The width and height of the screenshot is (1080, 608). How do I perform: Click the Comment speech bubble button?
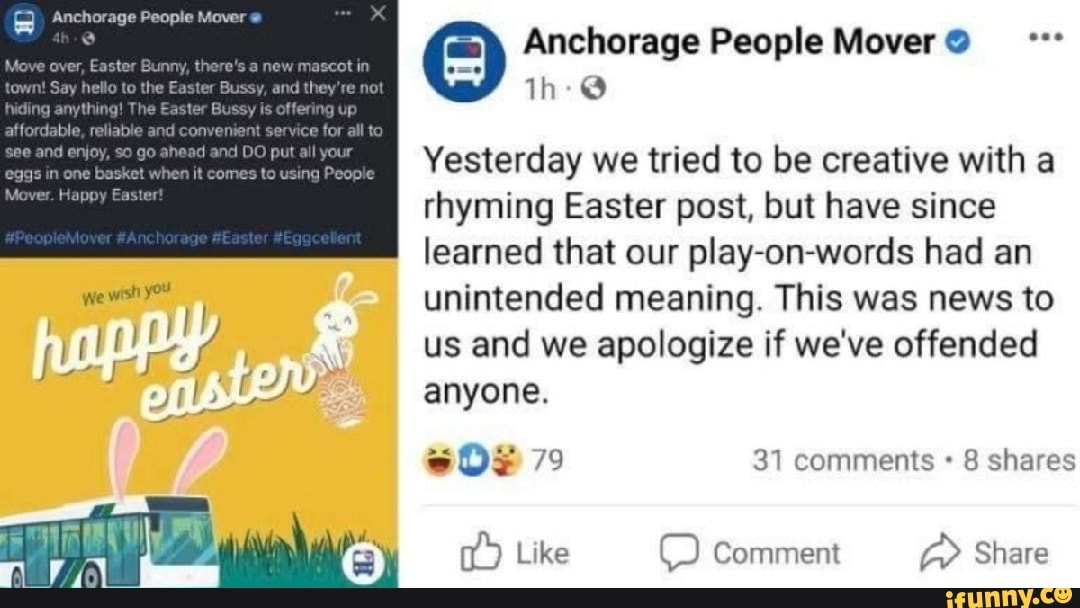pyautogui.click(x=750, y=553)
